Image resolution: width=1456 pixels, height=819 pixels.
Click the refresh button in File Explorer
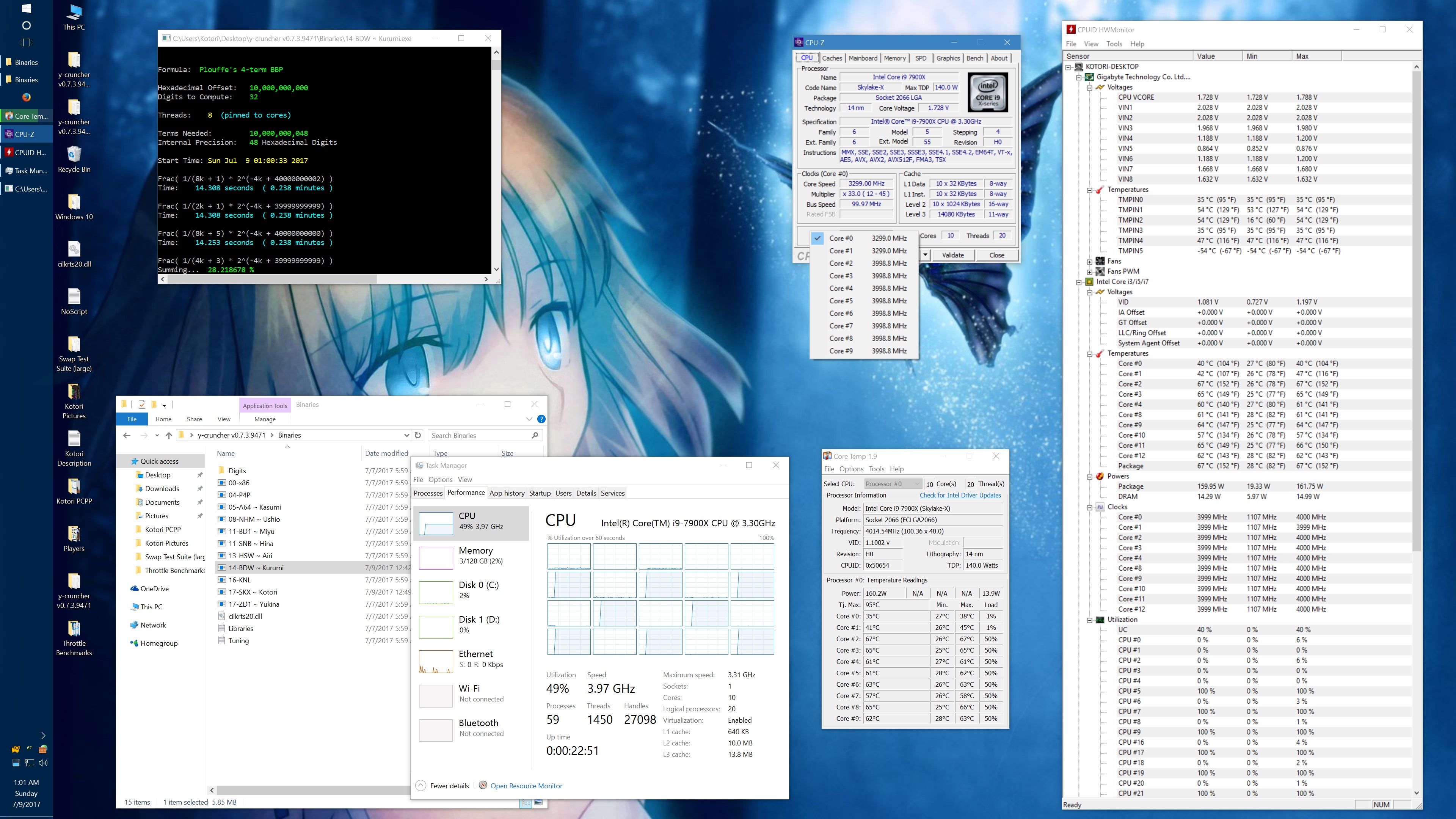tap(418, 435)
